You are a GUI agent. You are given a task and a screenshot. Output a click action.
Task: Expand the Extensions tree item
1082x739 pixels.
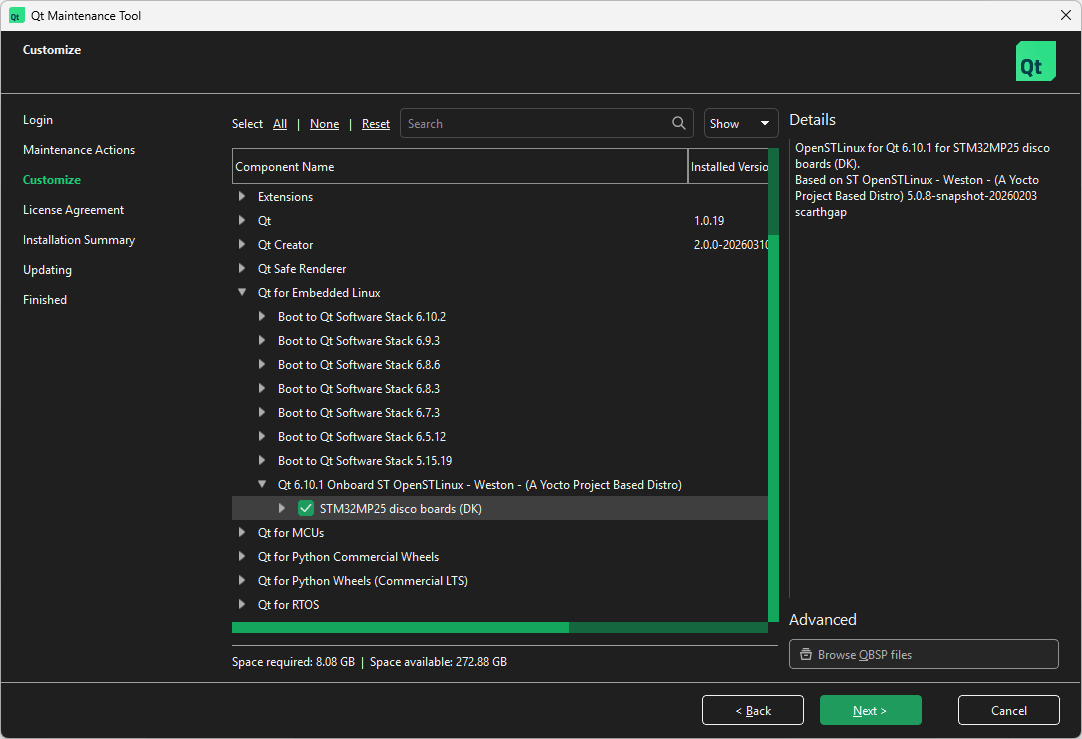point(241,196)
